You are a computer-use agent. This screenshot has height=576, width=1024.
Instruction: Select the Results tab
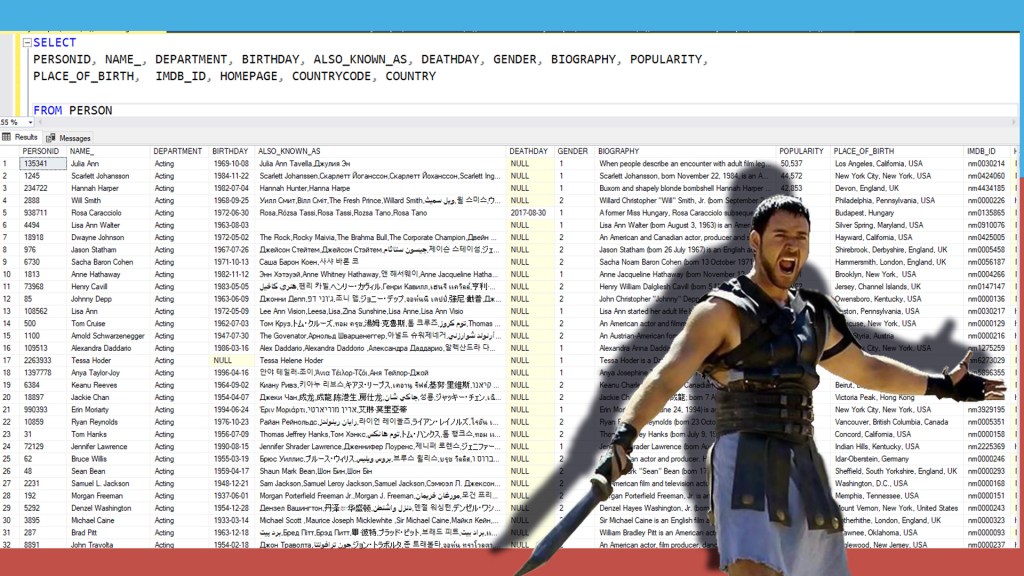point(25,137)
